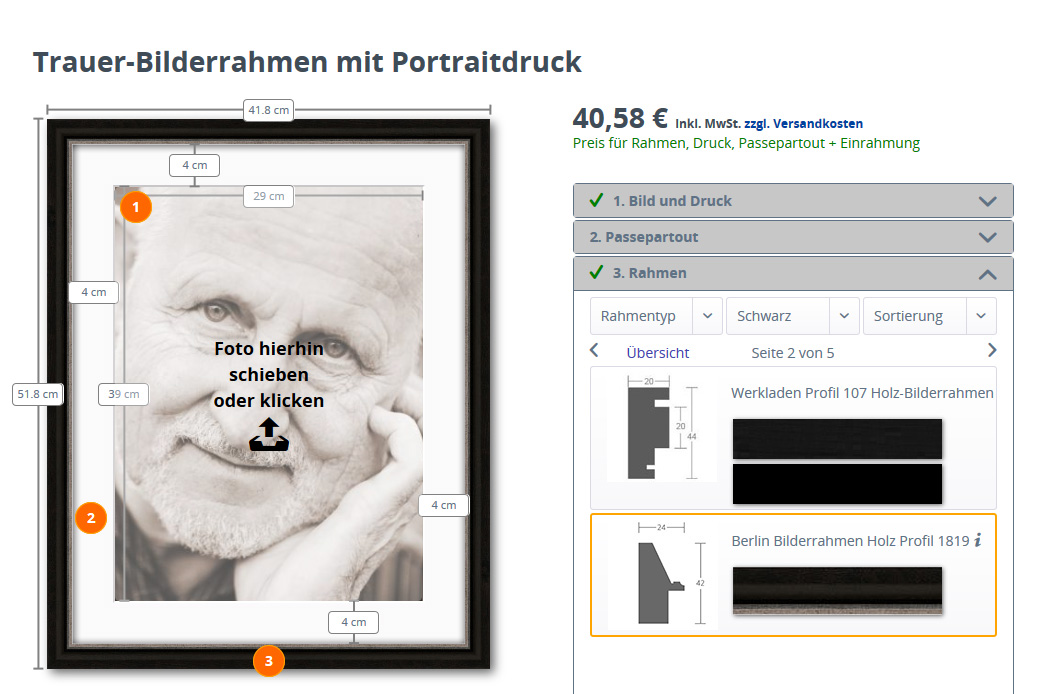Click info icon beside Berlin Bilderrahmen
This screenshot has width=1056, height=694.
[978, 540]
